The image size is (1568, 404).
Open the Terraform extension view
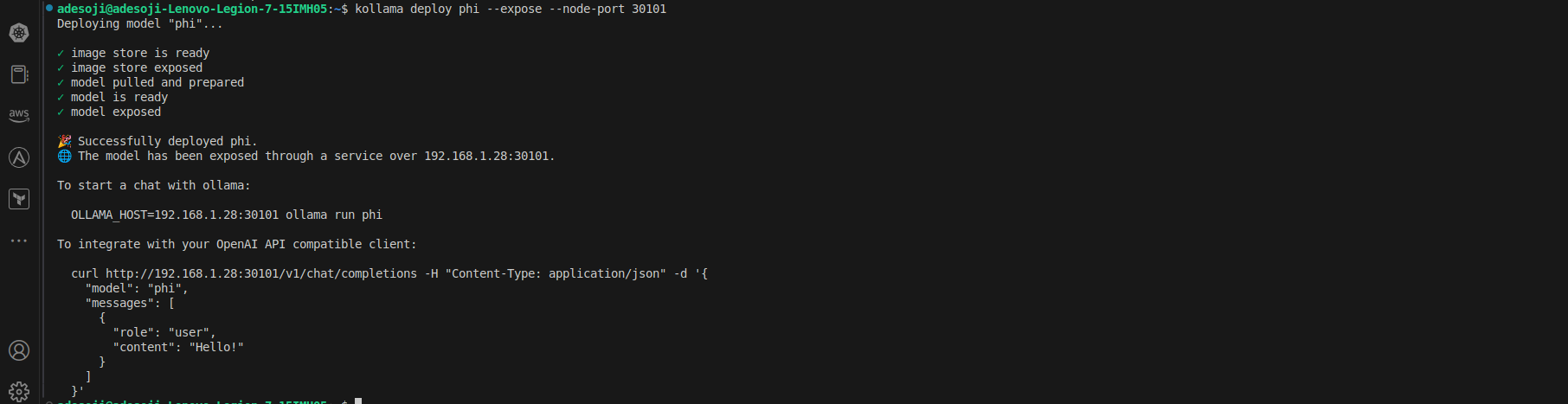point(19,199)
